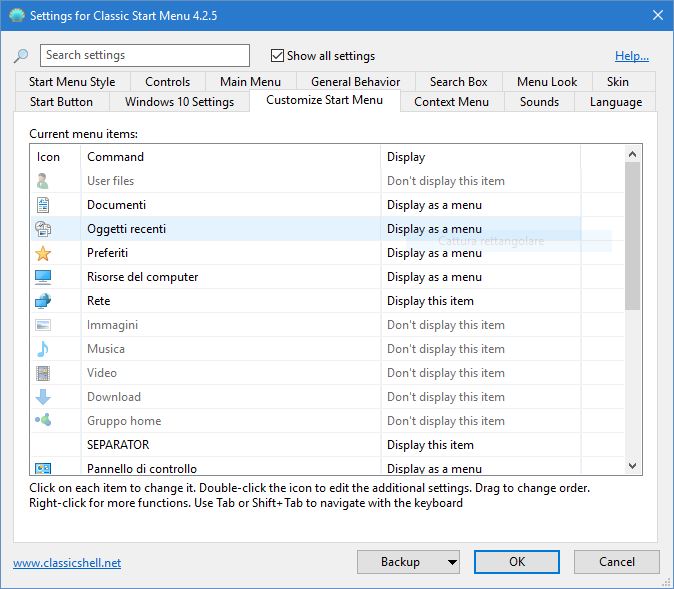Select the Pannello di controllo command

click(230, 466)
